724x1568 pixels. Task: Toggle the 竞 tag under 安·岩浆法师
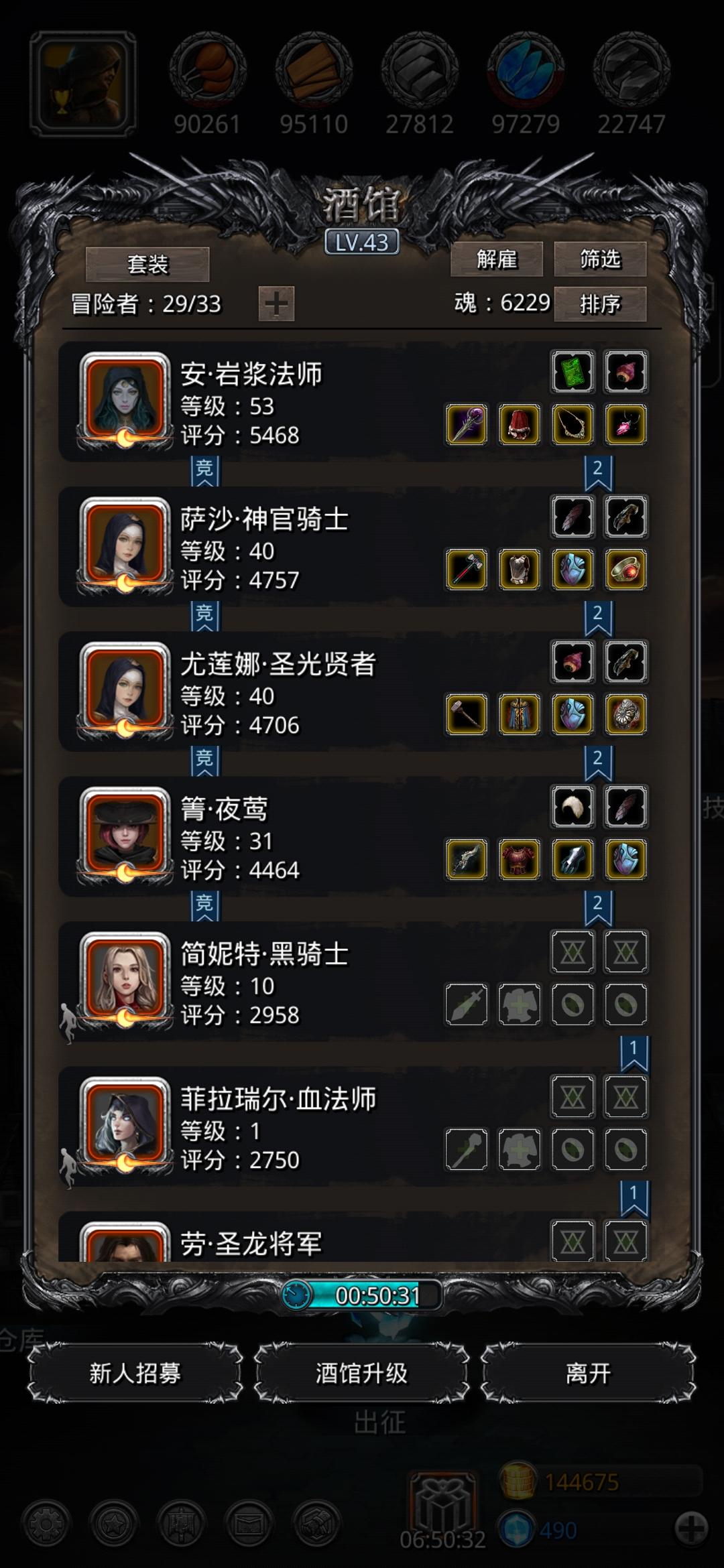coord(204,470)
